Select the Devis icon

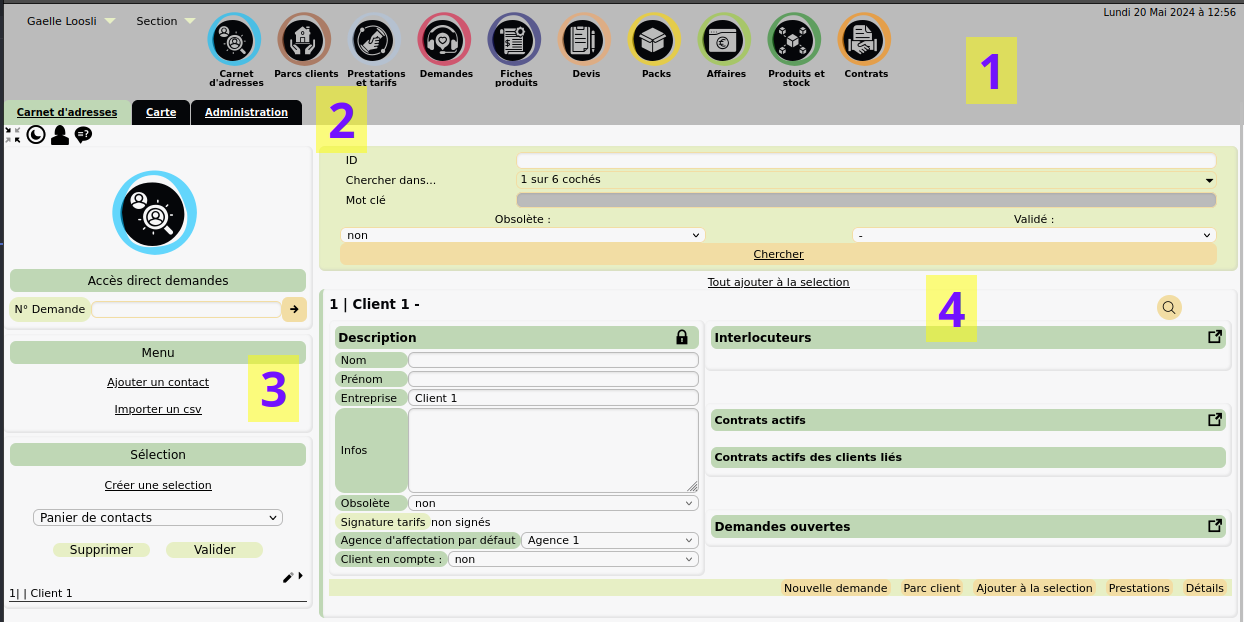[x=584, y=40]
